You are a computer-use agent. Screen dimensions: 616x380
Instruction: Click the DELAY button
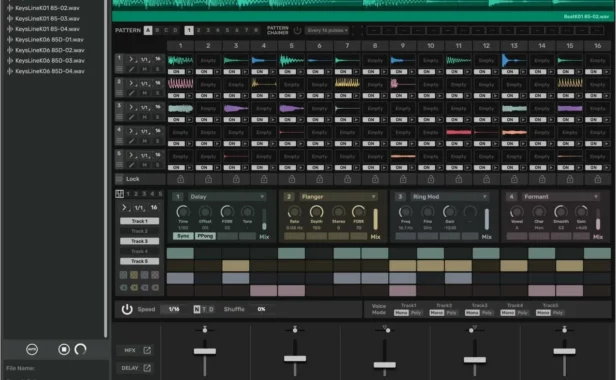tap(130, 368)
